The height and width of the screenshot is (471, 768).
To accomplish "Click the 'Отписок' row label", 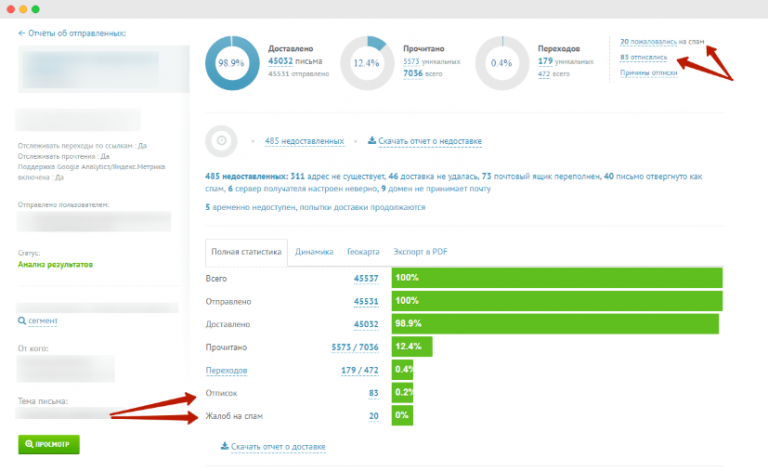I will pyautogui.click(x=221, y=393).
